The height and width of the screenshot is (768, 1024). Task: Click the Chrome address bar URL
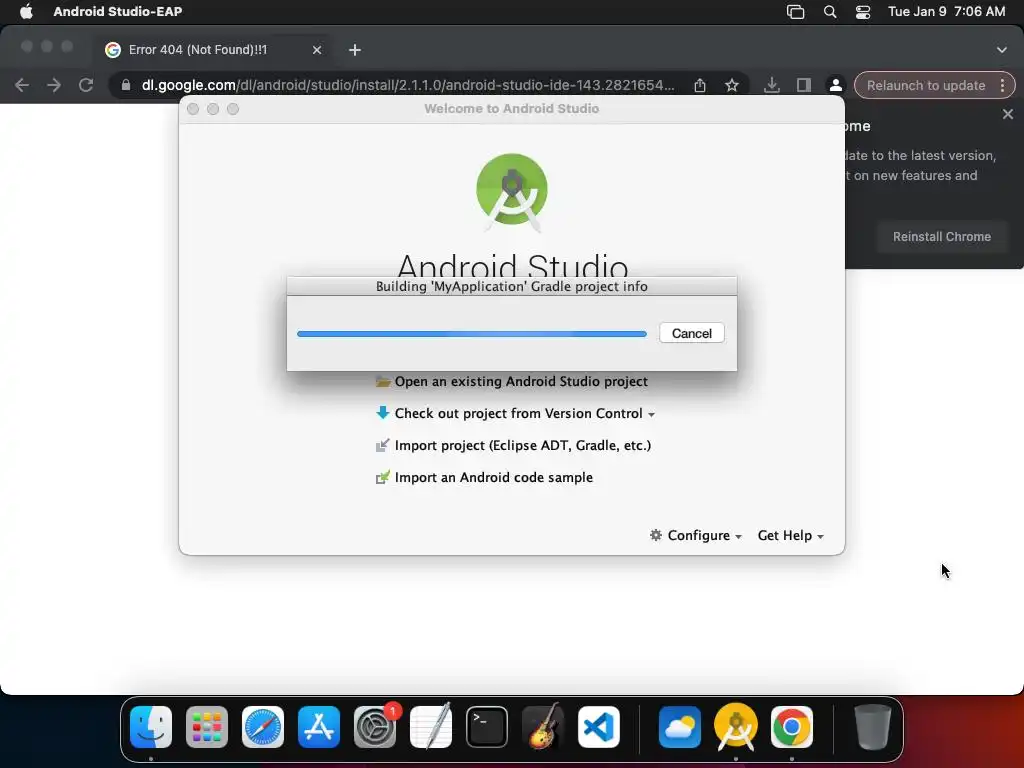(408, 85)
